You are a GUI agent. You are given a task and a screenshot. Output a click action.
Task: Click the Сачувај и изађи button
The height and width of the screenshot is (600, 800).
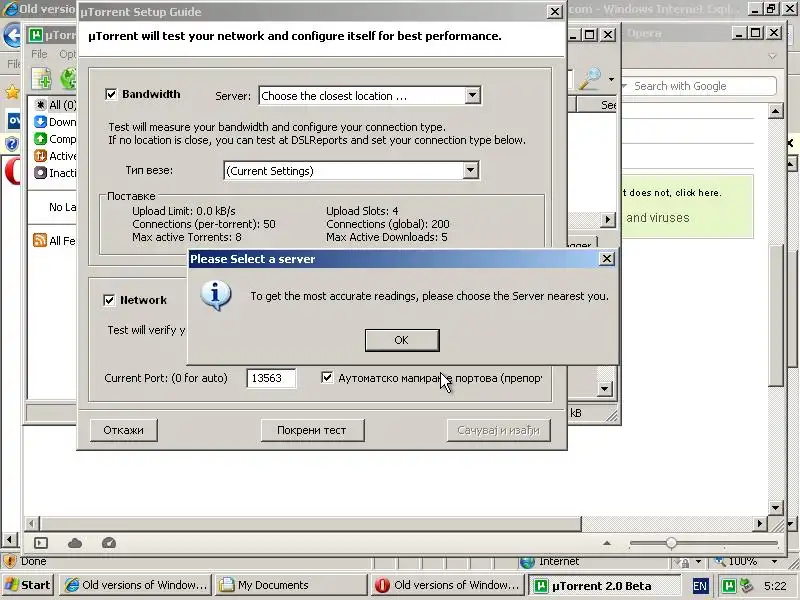point(498,430)
